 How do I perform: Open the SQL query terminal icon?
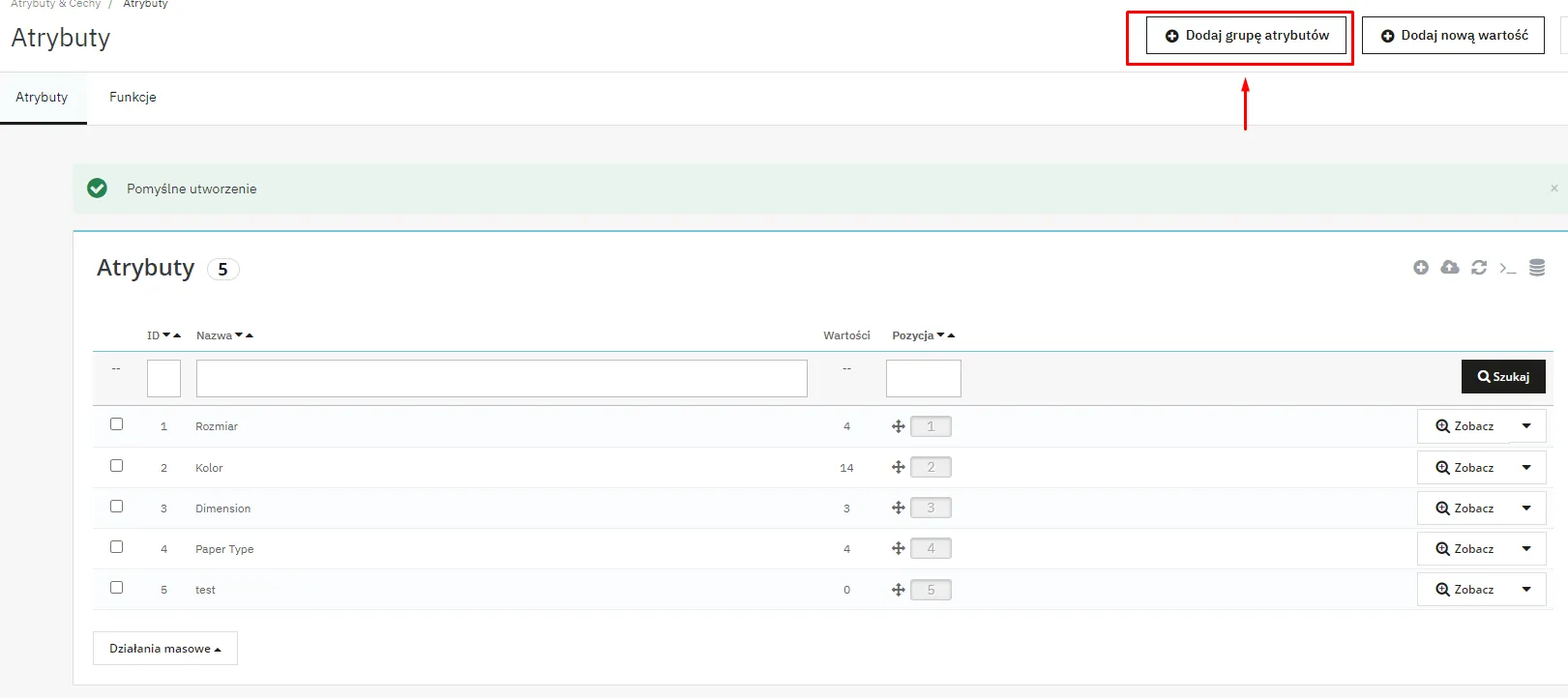click(1507, 268)
